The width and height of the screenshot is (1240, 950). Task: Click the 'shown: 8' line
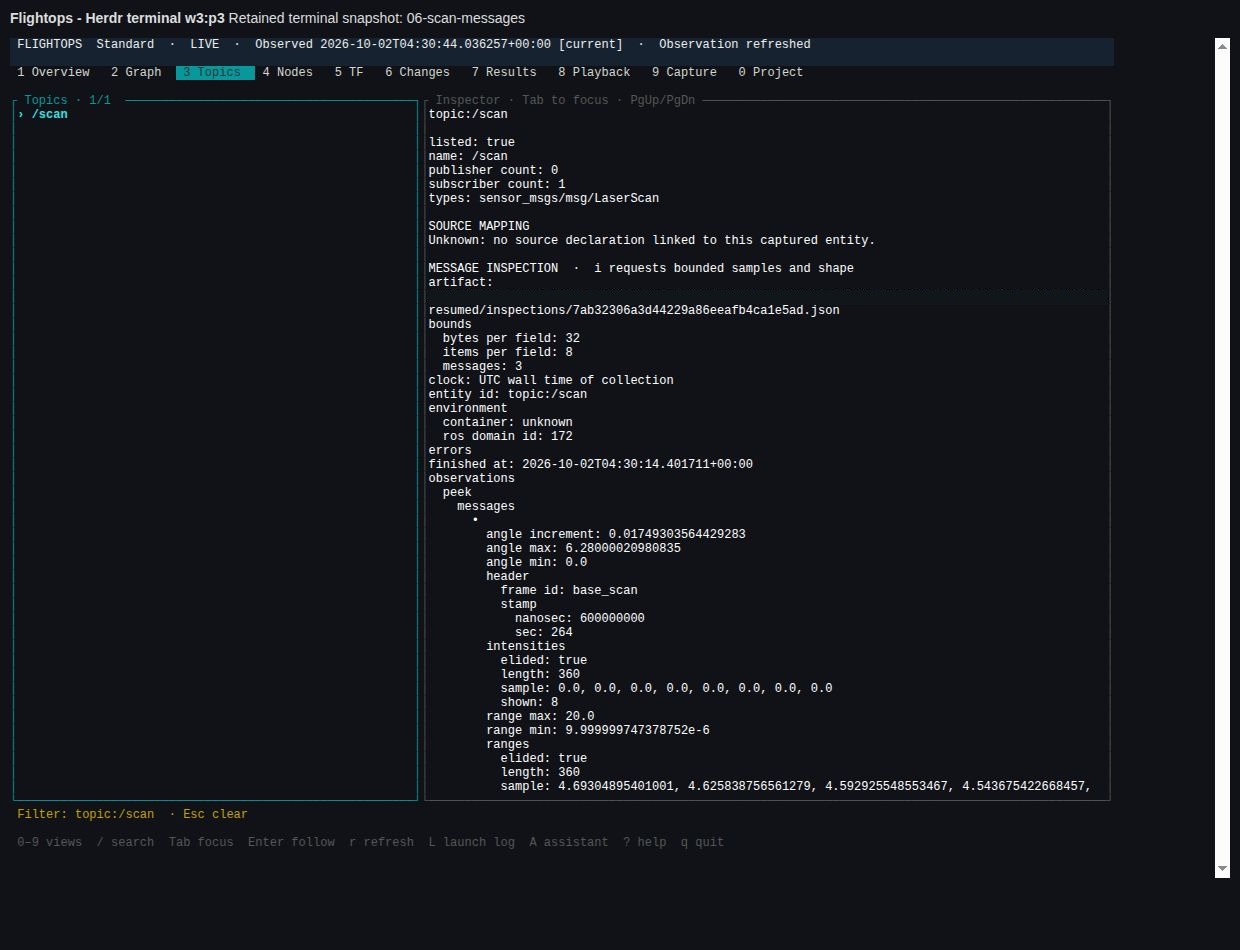tap(529, 702)
